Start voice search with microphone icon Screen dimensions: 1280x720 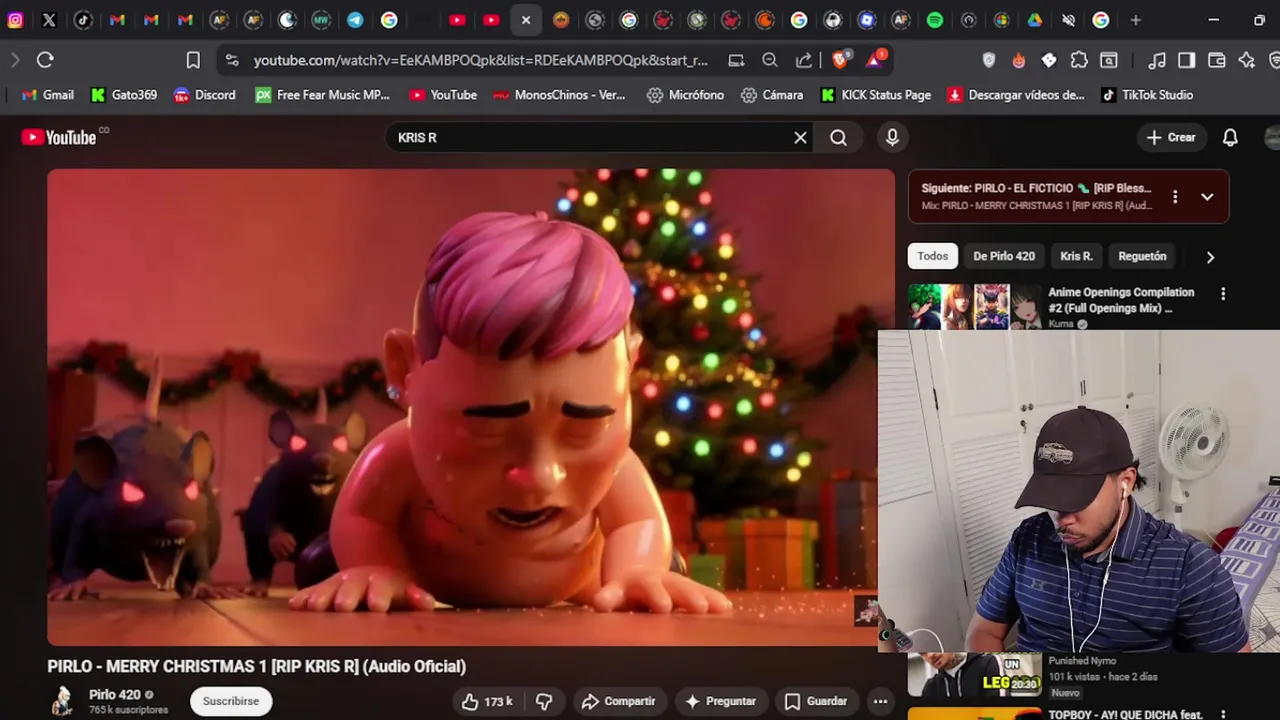[x=892, y=138]
